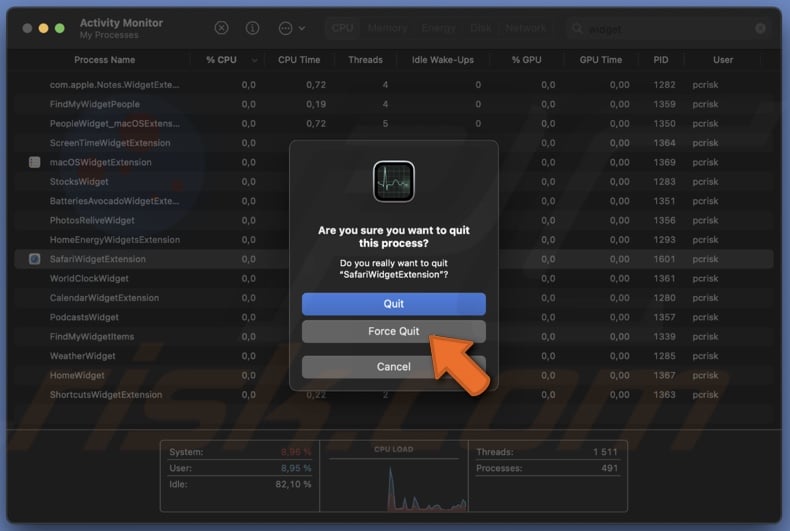This screenshot has height=531, width=790.
Task: Click the Quit button in dialog
Action: [393, 304]
